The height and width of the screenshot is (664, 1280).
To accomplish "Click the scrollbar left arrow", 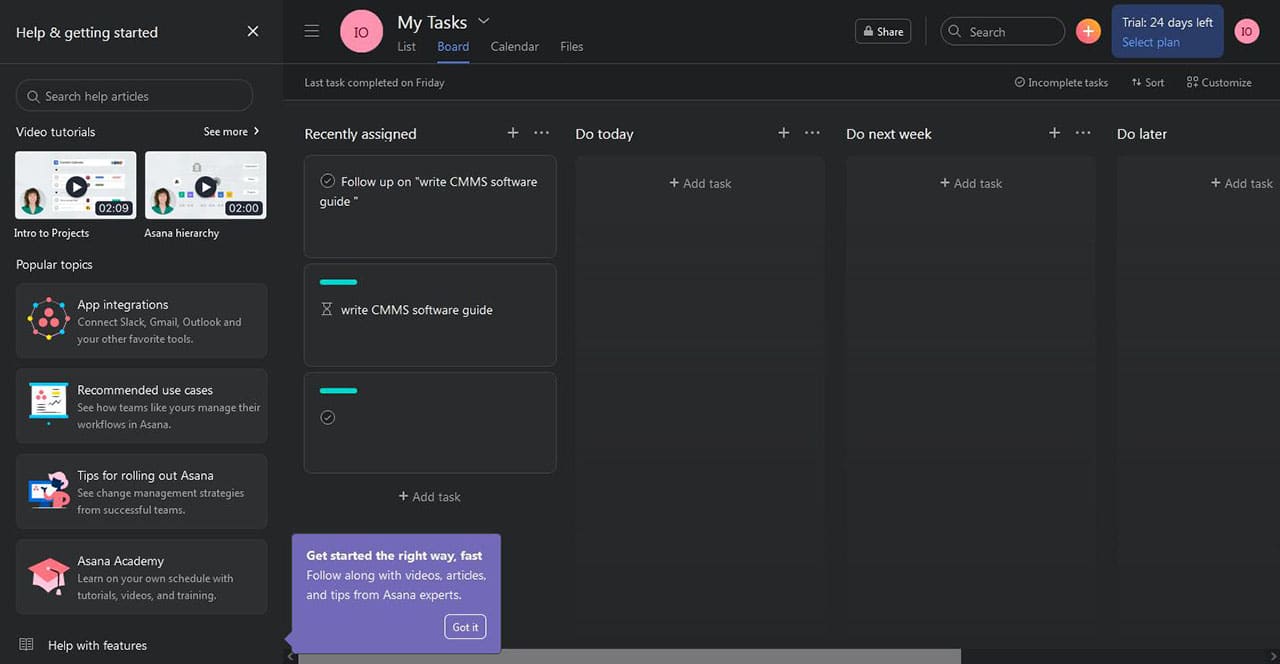I will click(291, 657).
